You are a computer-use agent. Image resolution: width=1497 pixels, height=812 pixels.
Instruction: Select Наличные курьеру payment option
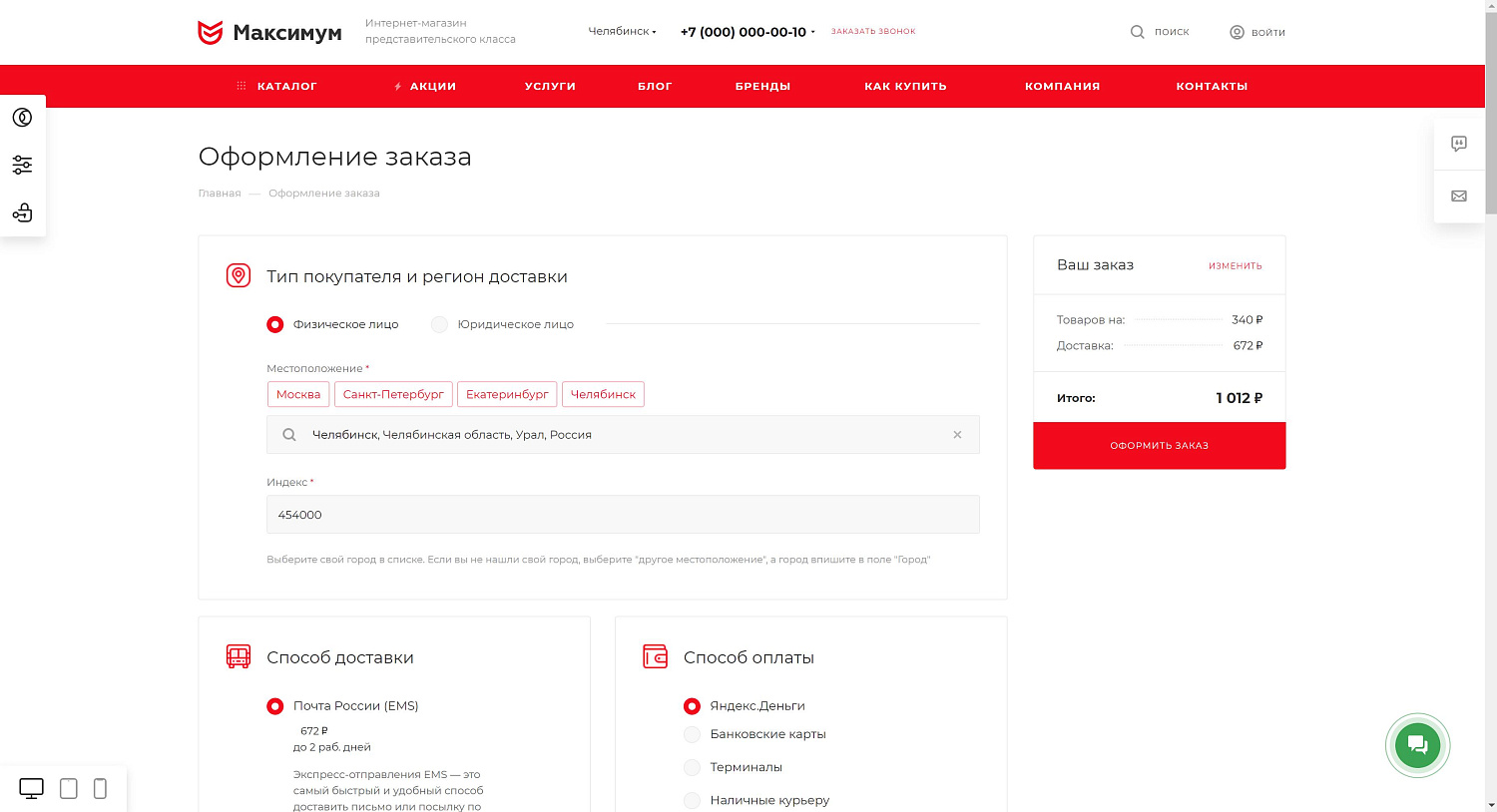[692, 800]
